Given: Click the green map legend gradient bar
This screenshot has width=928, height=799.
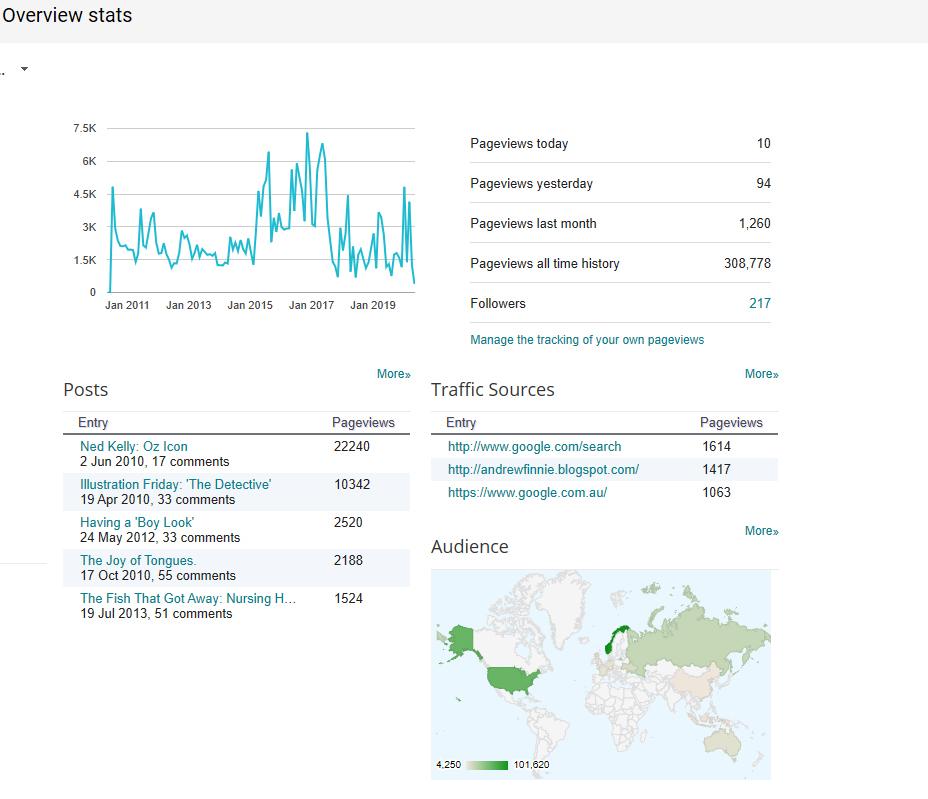Looking at the screenshot, I should [x=485, y=765].
